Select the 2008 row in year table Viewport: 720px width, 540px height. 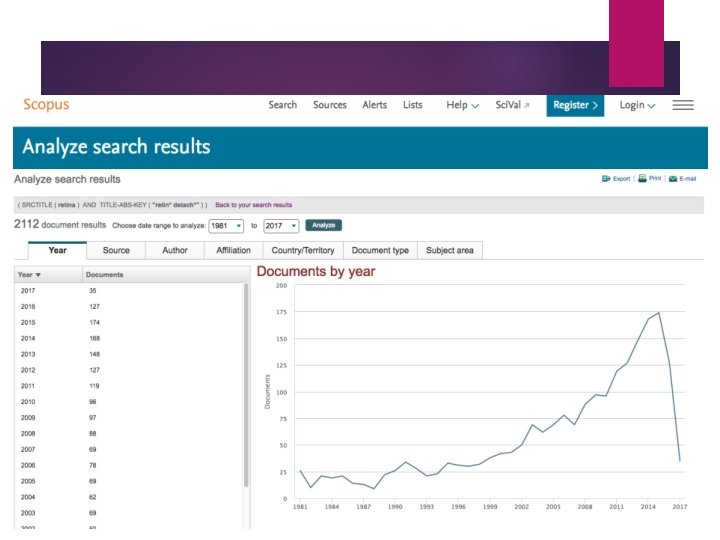click(129, 433)
